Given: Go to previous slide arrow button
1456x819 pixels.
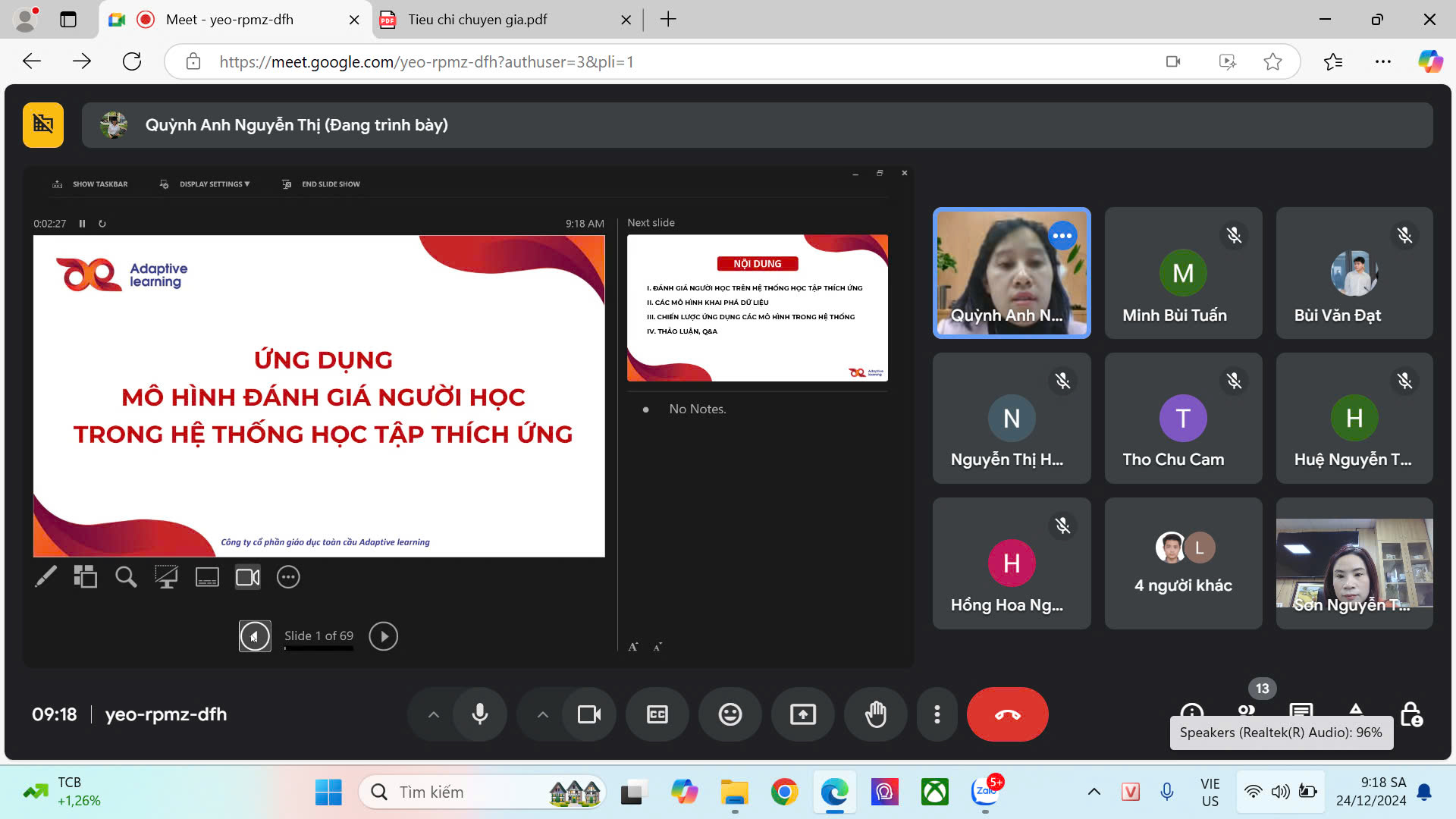Looking at the screenshot, I should 255,636.
